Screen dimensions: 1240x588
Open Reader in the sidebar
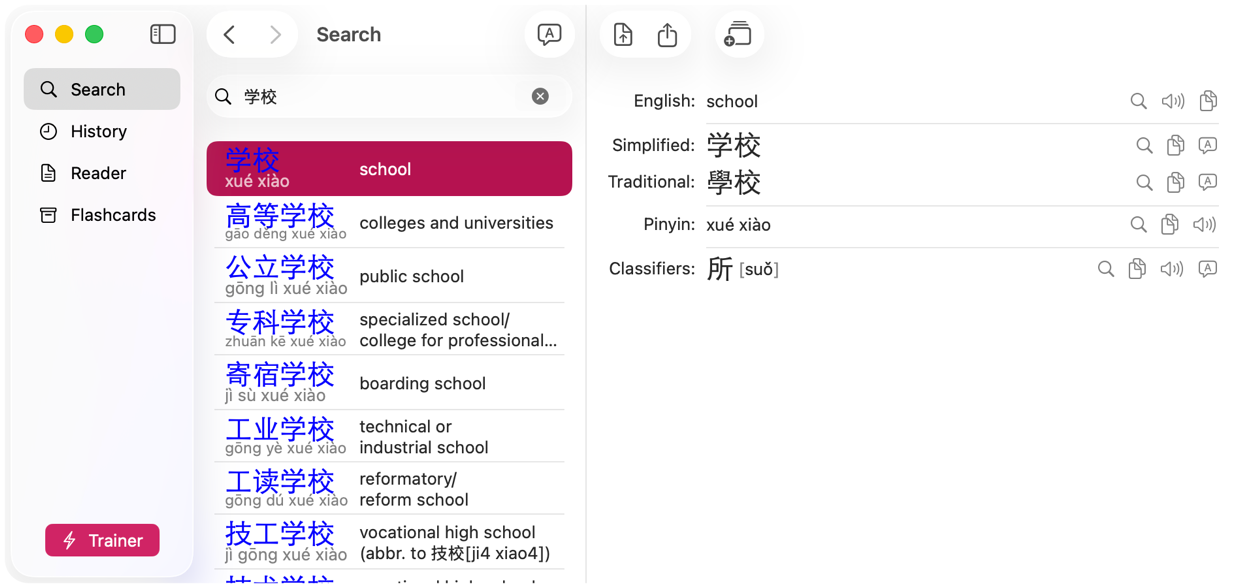102,173
